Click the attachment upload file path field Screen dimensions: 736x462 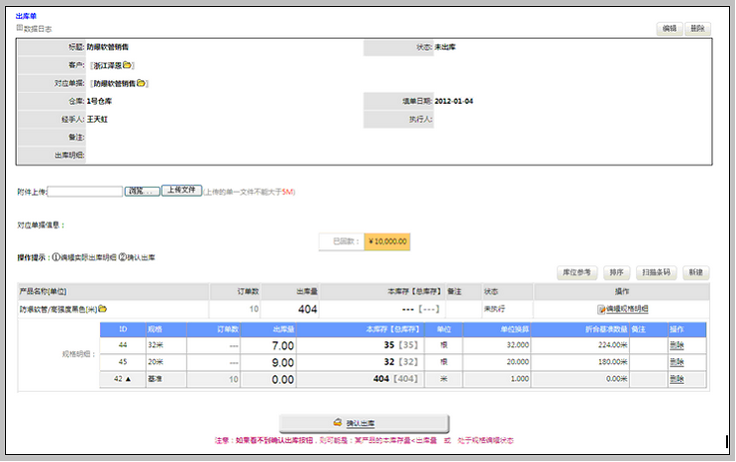85,191
